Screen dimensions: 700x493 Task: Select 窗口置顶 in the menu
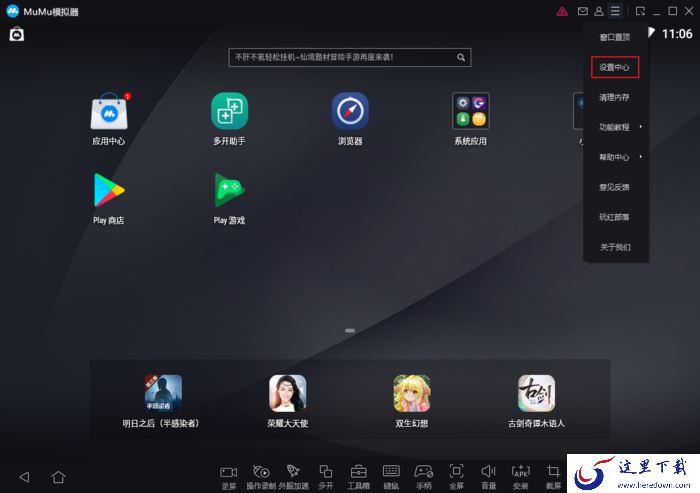615,37
